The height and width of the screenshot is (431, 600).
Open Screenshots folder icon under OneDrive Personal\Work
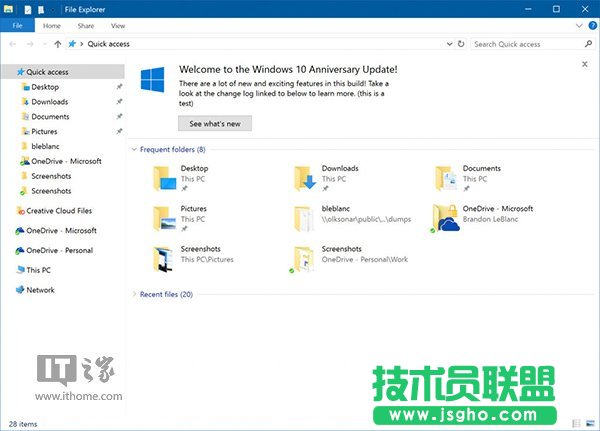303,259
